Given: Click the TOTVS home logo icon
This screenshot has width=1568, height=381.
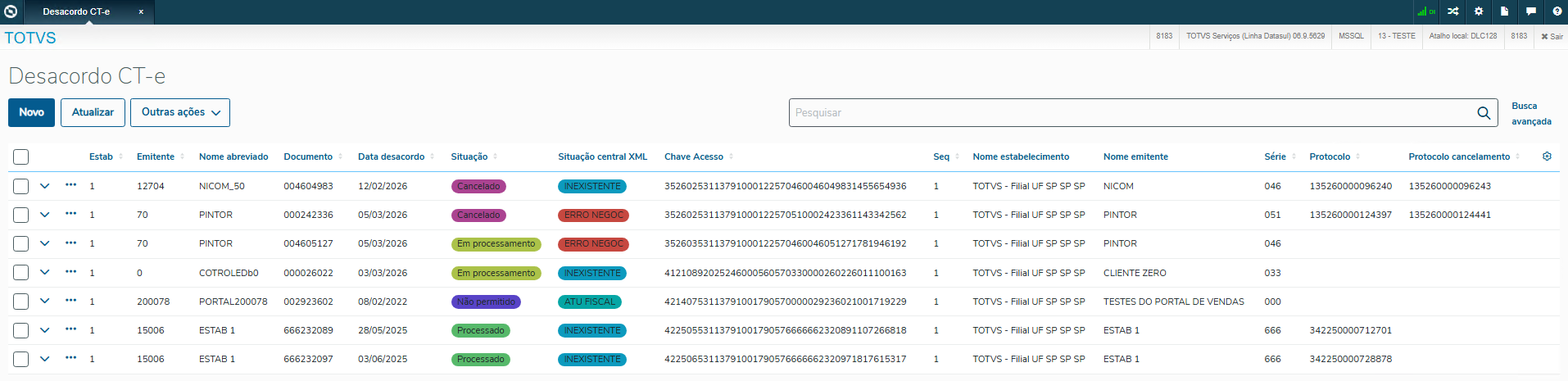Looking at the screenshot, I should point(11,11).
